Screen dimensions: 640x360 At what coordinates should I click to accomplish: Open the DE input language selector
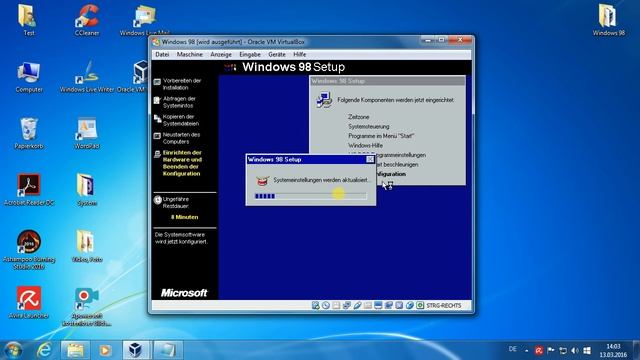pyautogui.click(x=513, y=349)
